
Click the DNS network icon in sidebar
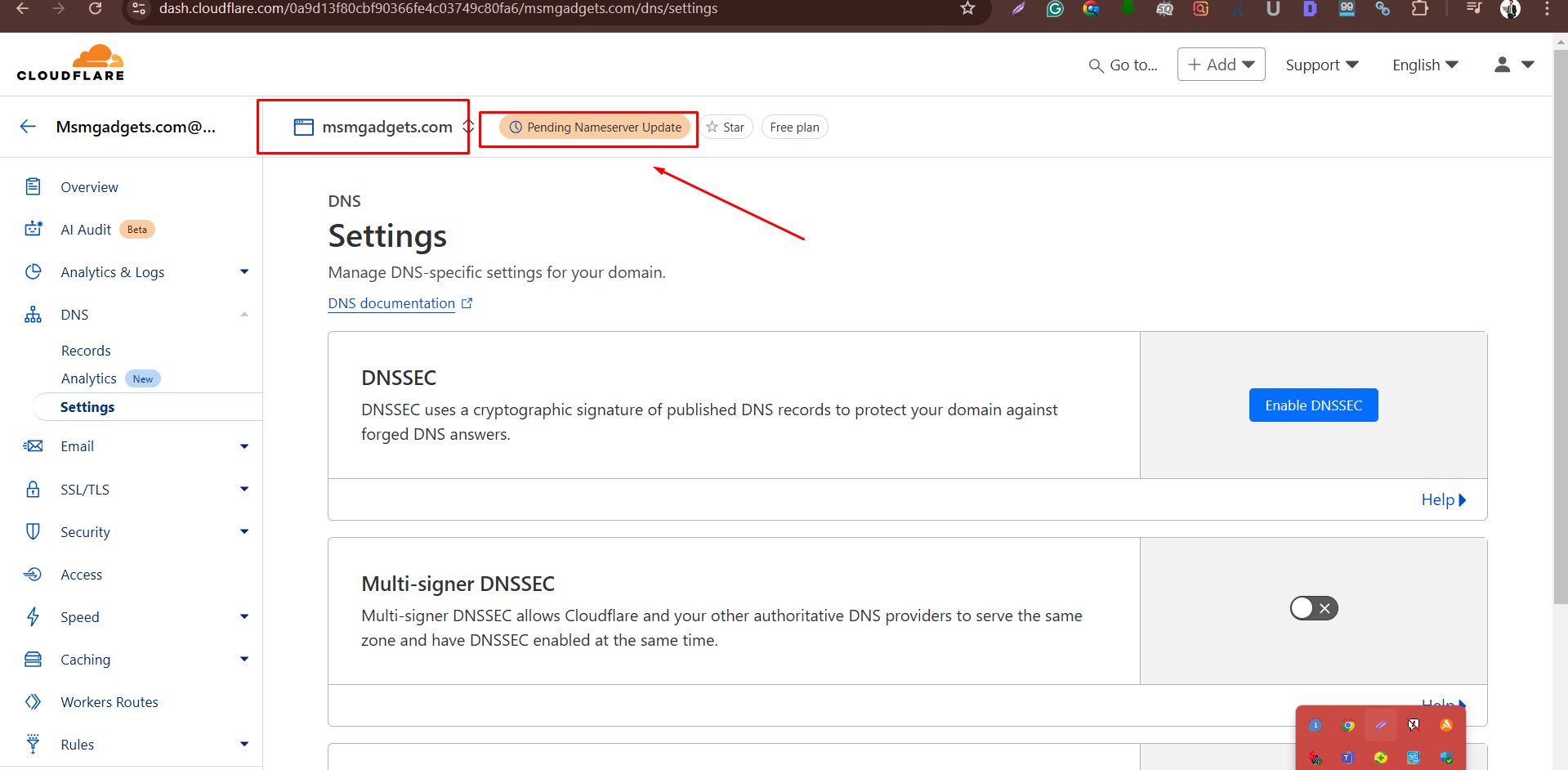33,315
